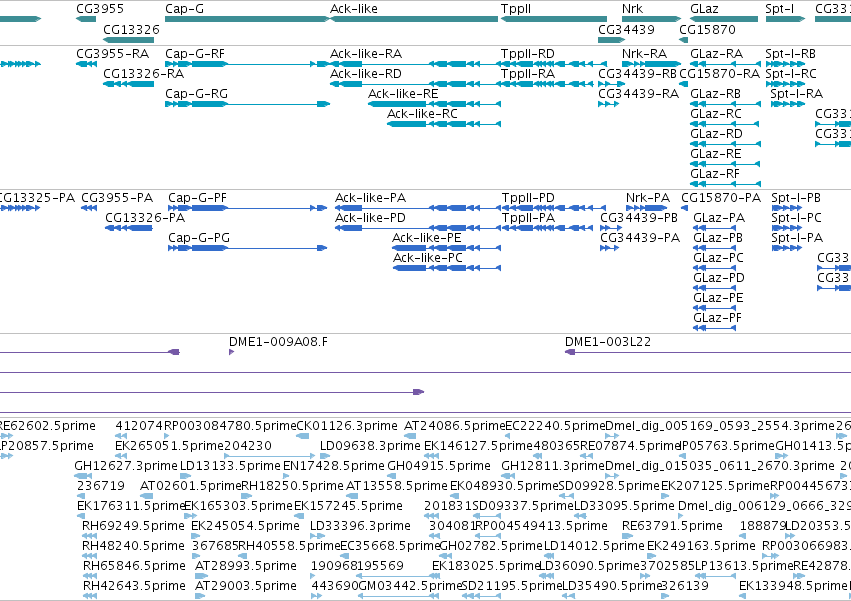Select protein CG13326-PA
The height and width of the screenshot is (601, 851).
[x=129, y=228]
